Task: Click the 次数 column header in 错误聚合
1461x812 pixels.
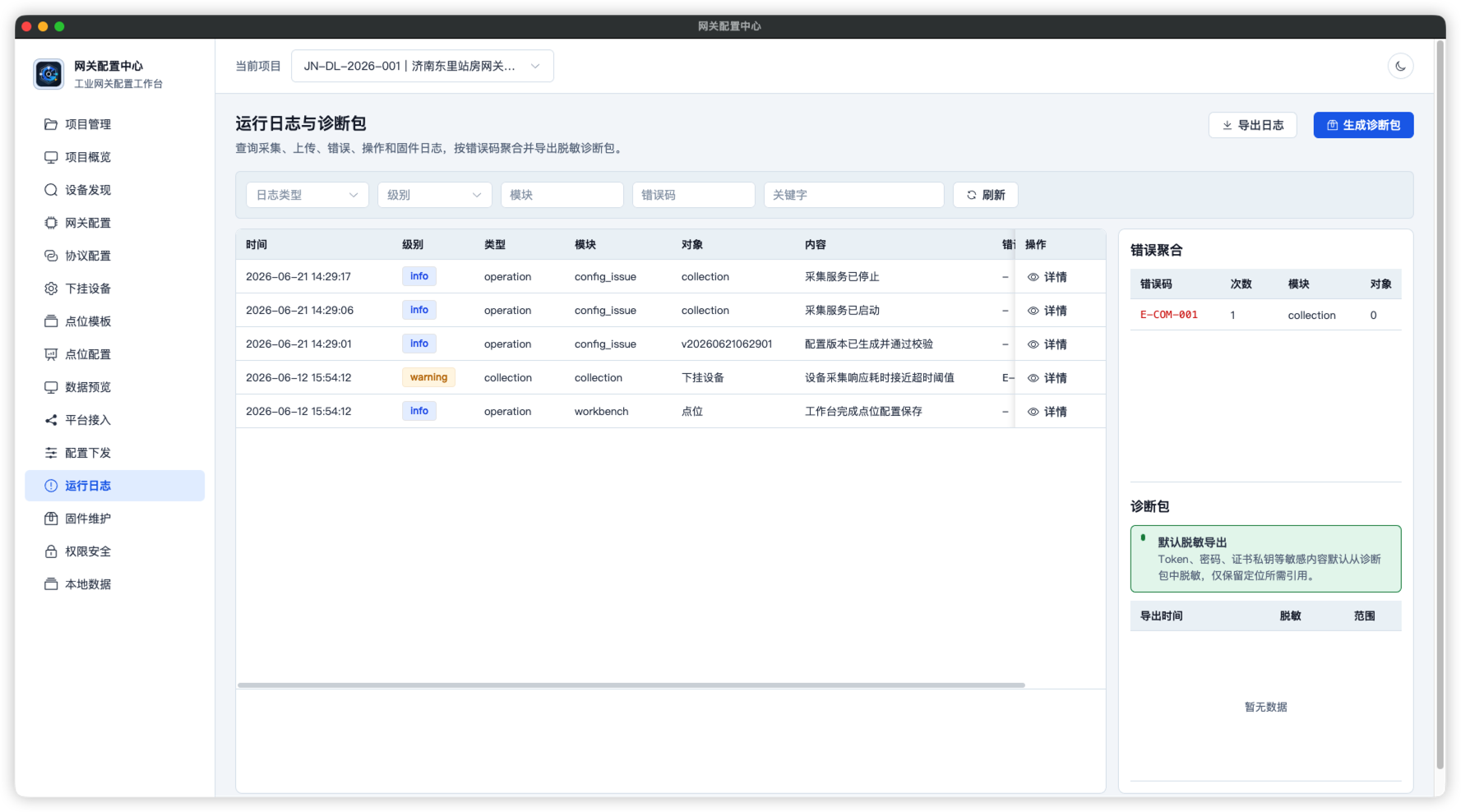Action: (x=1241, y=284)
